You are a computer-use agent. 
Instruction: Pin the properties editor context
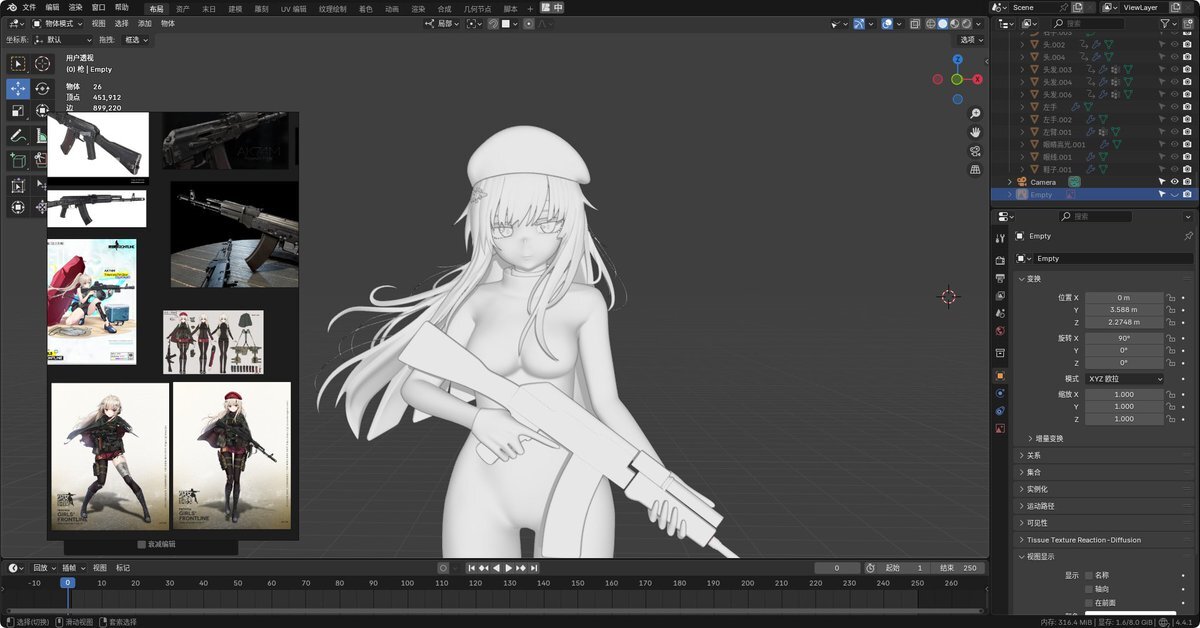point(1188,236)
